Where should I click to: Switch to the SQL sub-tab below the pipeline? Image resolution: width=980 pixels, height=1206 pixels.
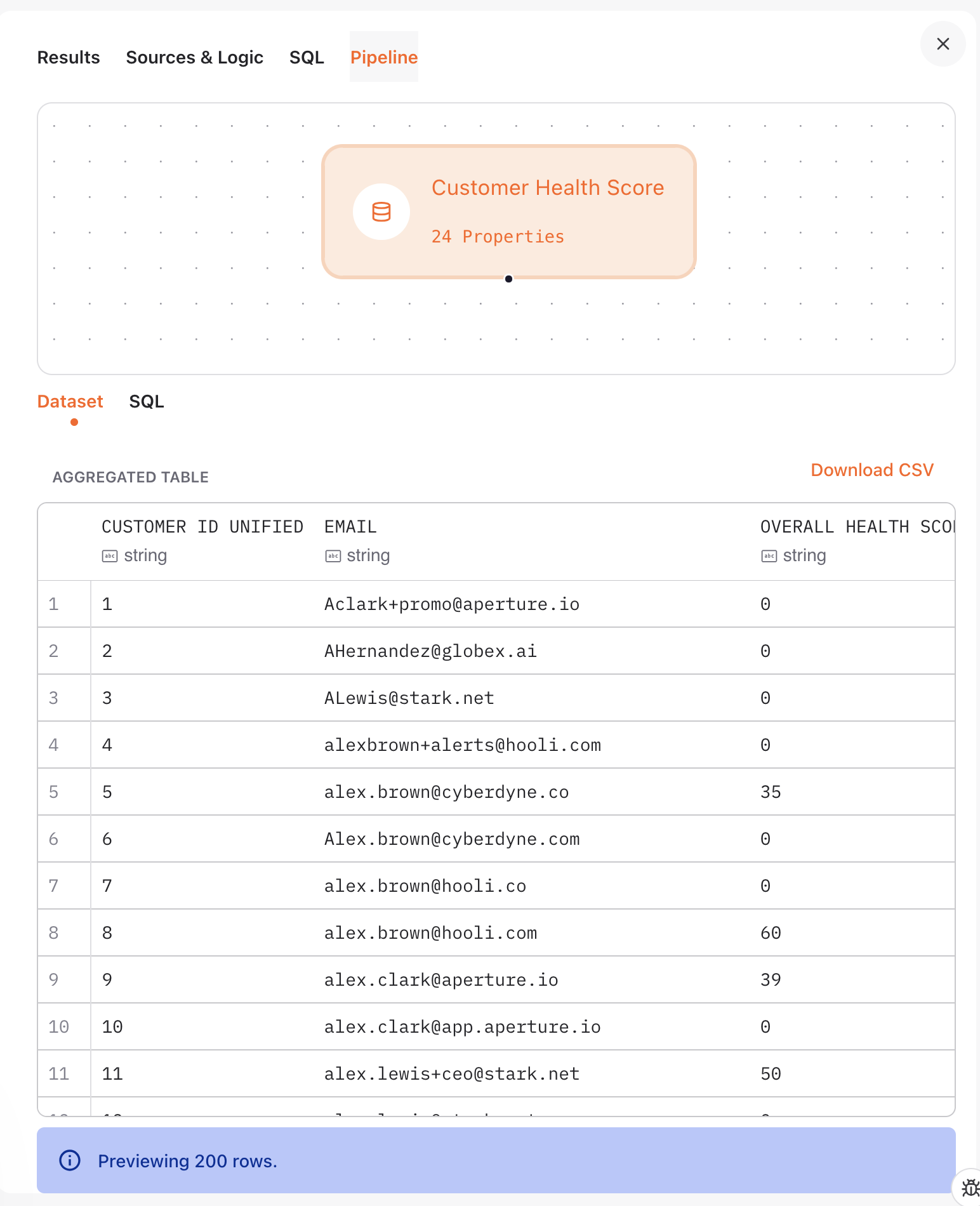(x=147, y=401)
